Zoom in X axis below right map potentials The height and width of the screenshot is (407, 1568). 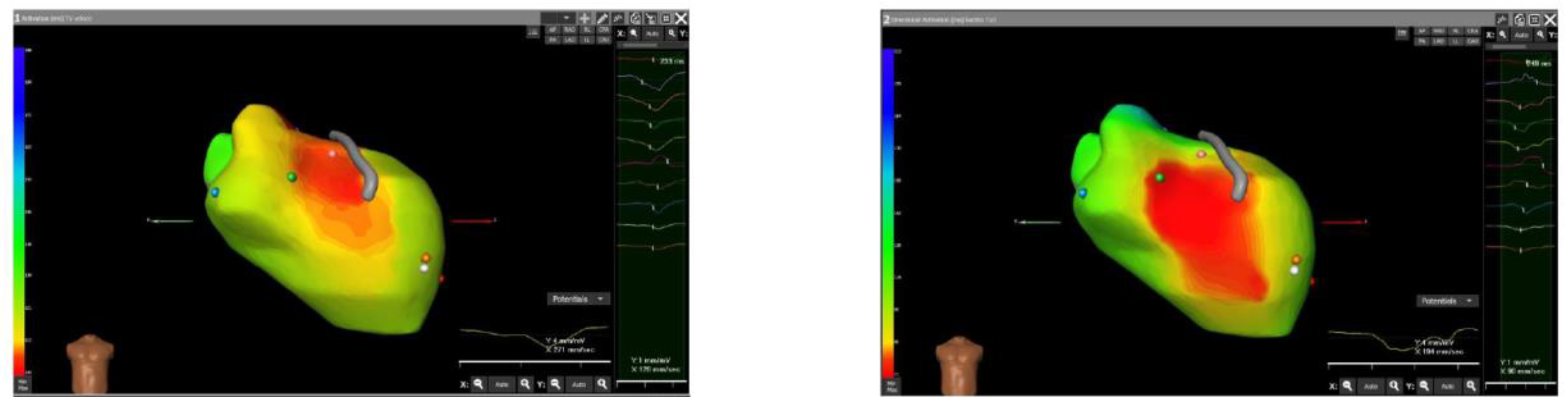coord(1394,386)
